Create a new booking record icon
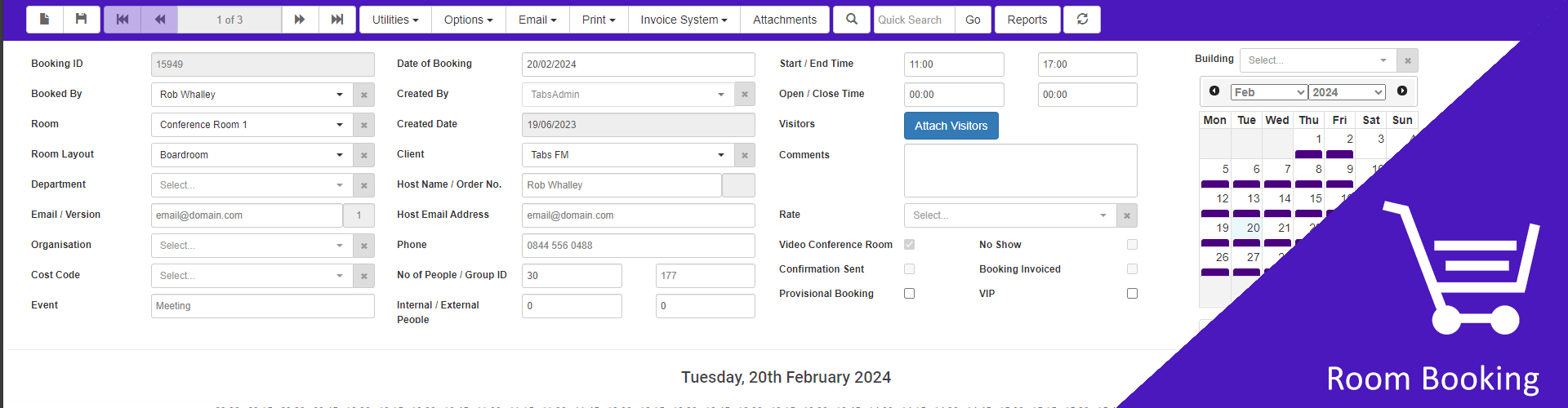The width and height of the screenshot is (1568, 408). click(45, 20)
